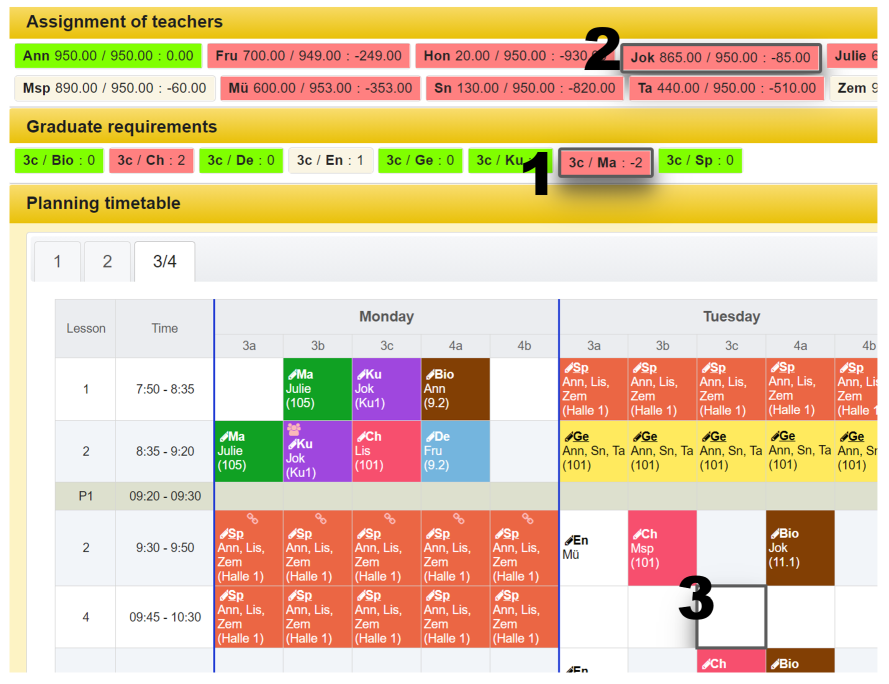Select the 3/4 timetable tab
Screen dimensions: 889x684
164,262
